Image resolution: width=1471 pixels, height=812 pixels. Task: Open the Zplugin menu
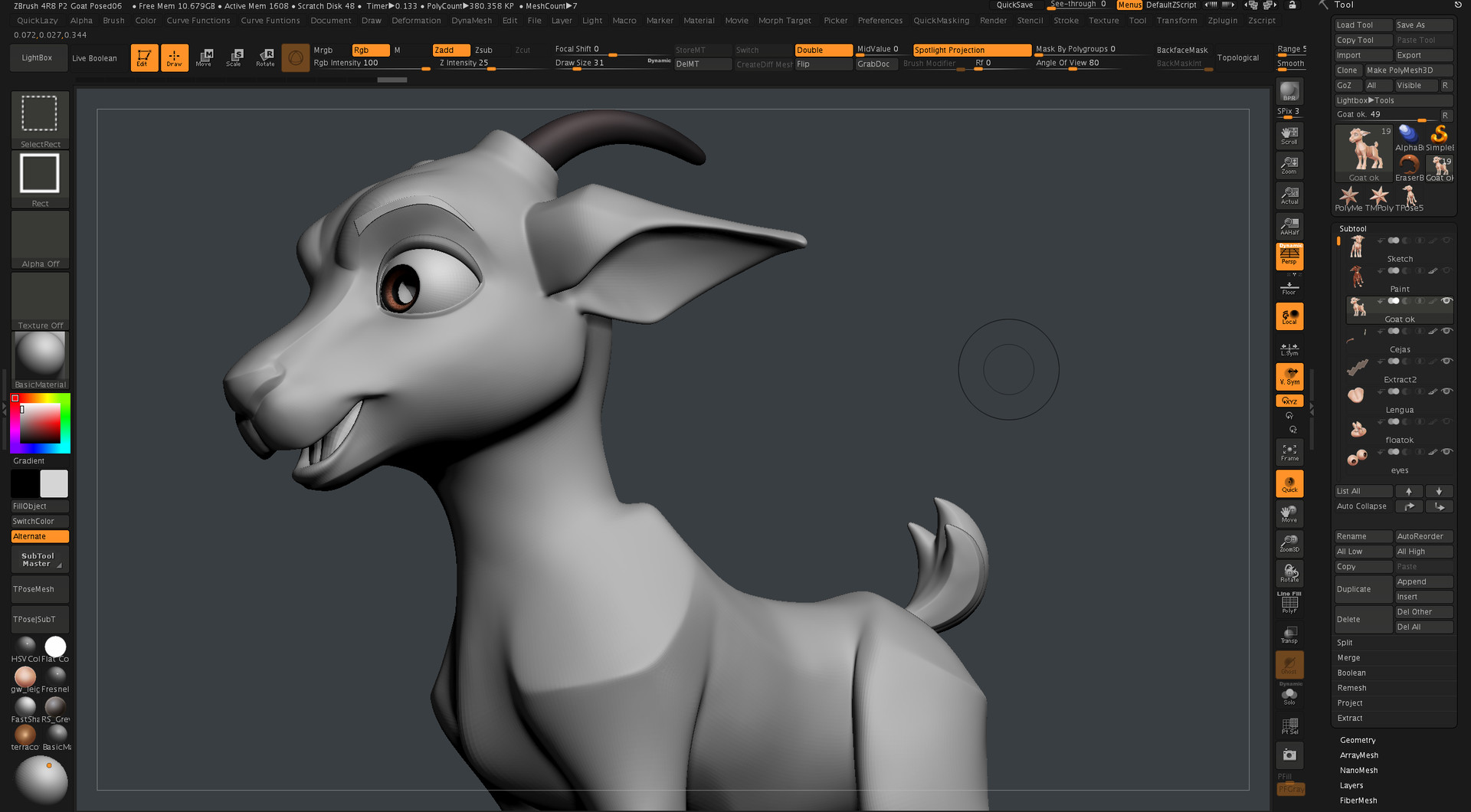1222,21
